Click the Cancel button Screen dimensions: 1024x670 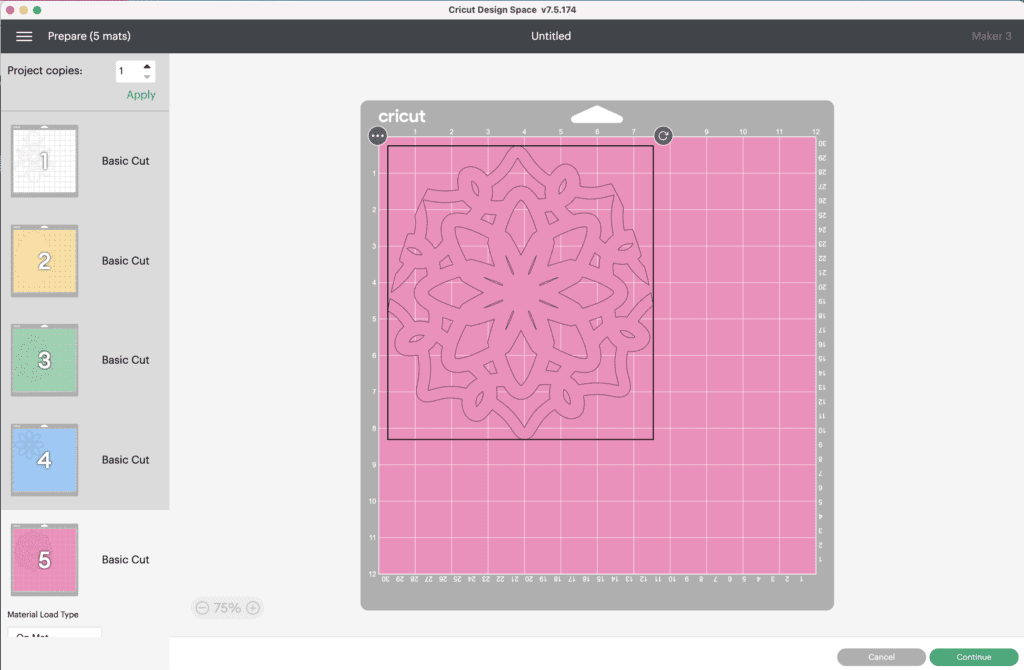[x=881, y=657]
